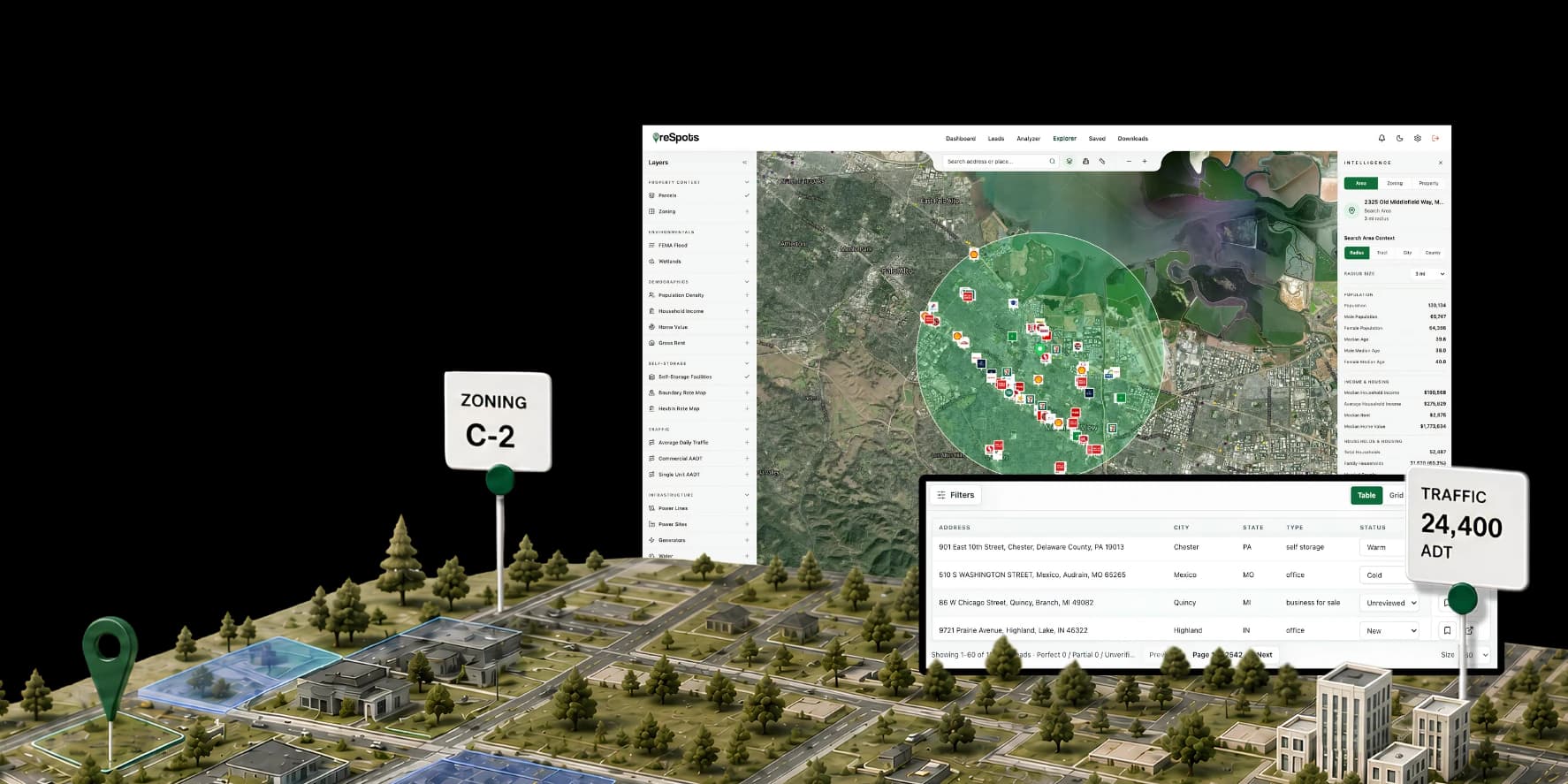1568x784 pixels.
Task: Select the City search area context
Action: click(x=1407, y=253)
